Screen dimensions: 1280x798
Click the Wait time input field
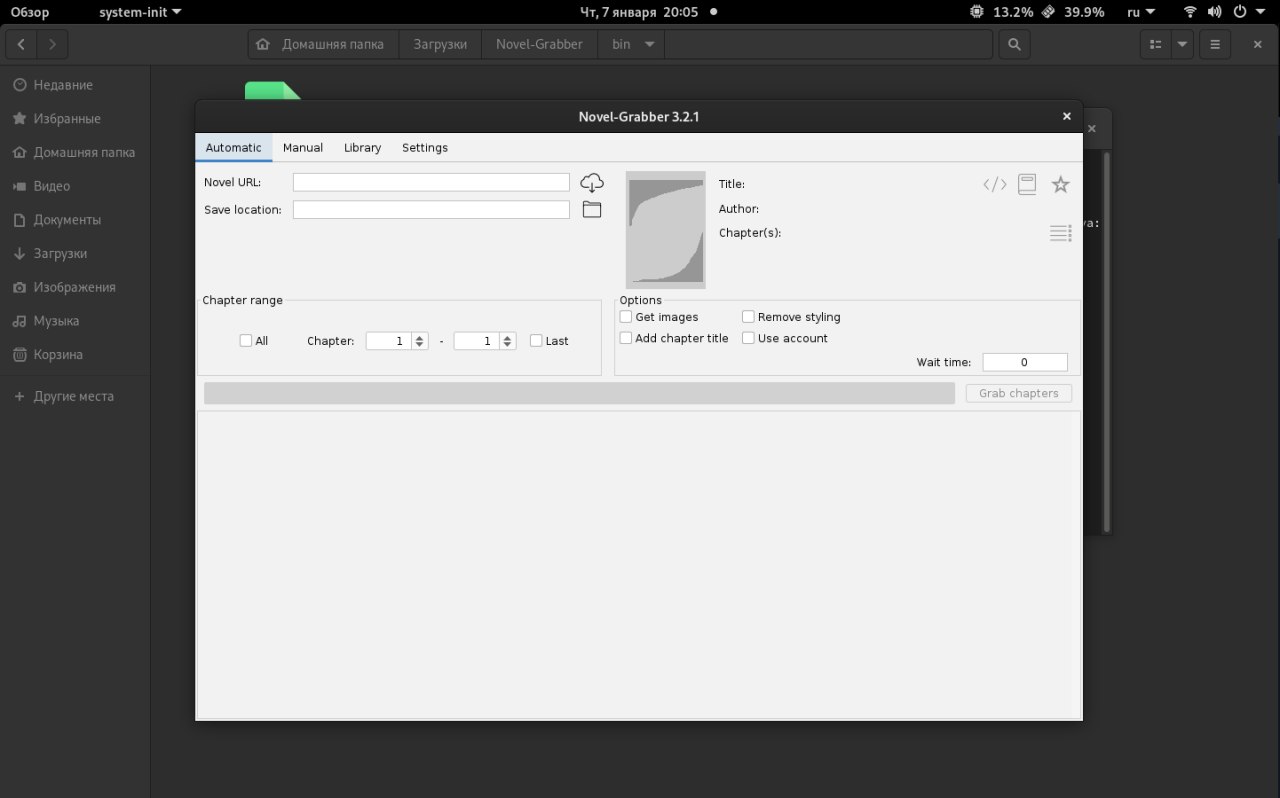click(1025, 362)
